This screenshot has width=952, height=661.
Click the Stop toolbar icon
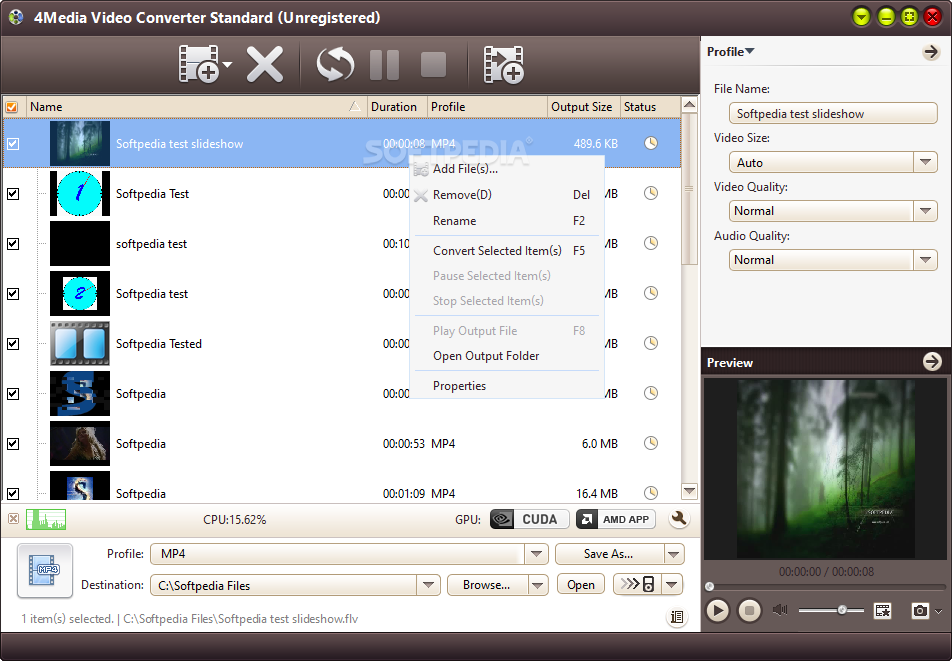(434, 64)
